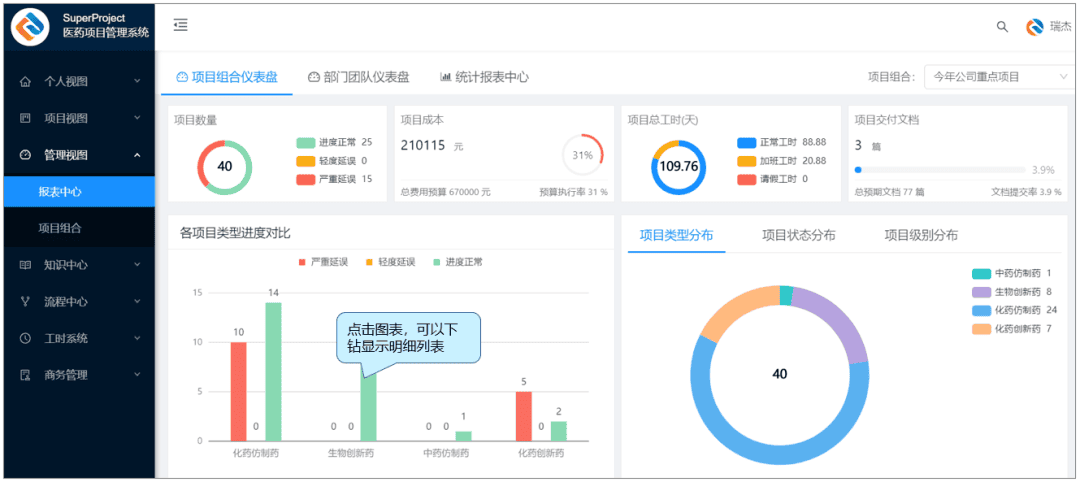Select 报表中心 in the sidebar
Screen dimensions: 1080x482
point(78,191)
